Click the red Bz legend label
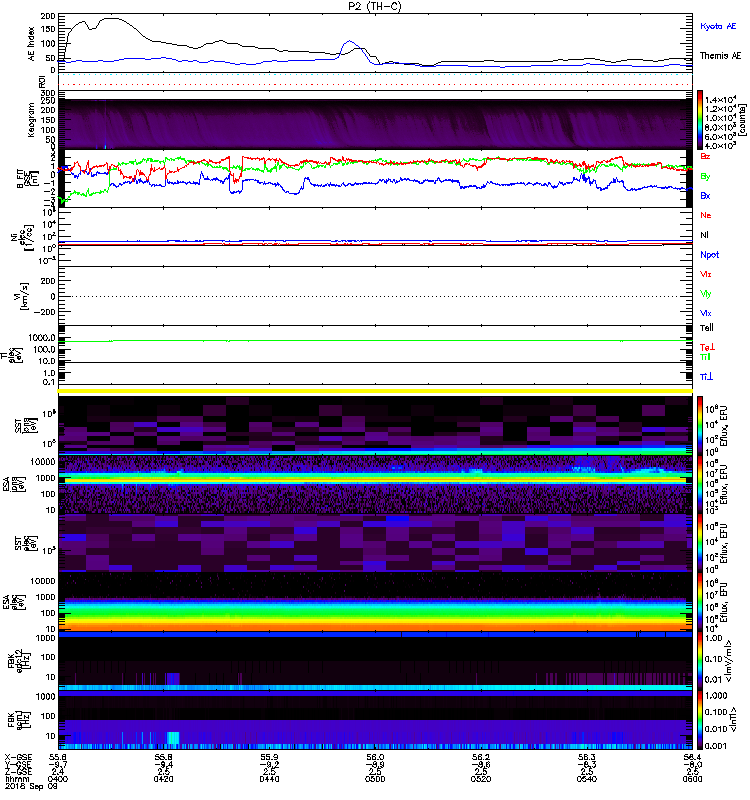Screen dimensions: 750x800 [705, 156]
